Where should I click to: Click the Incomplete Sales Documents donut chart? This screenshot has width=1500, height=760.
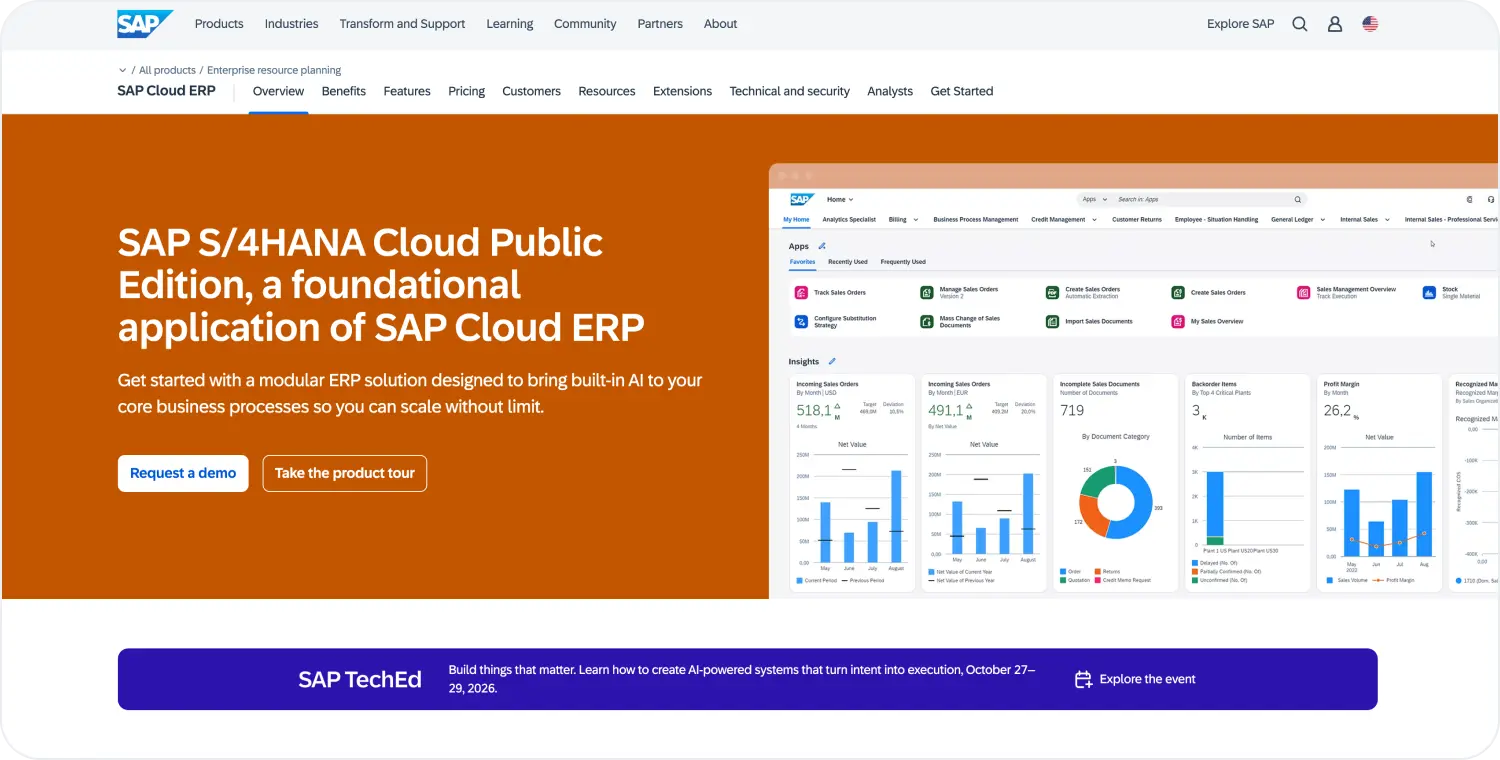click(x=1115, y=503)
